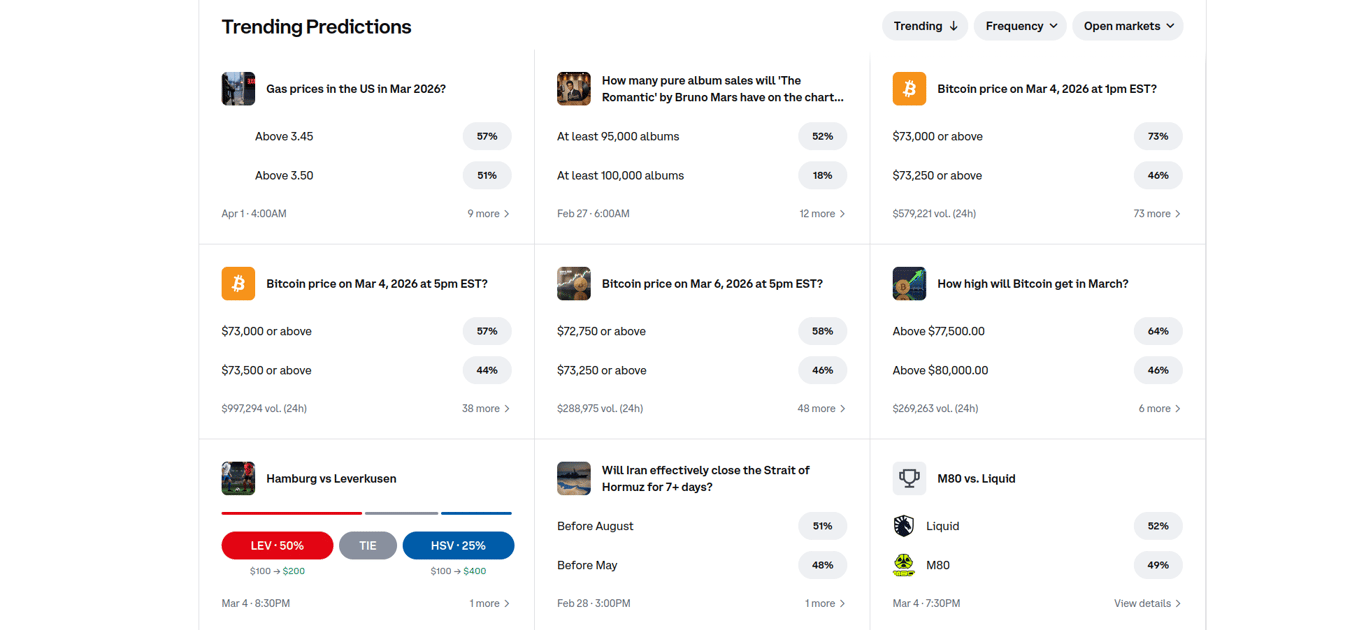Expand the Frequency filter dropdown
The height and width of the screenshot is (630, 1366).
coord(1020,25)
